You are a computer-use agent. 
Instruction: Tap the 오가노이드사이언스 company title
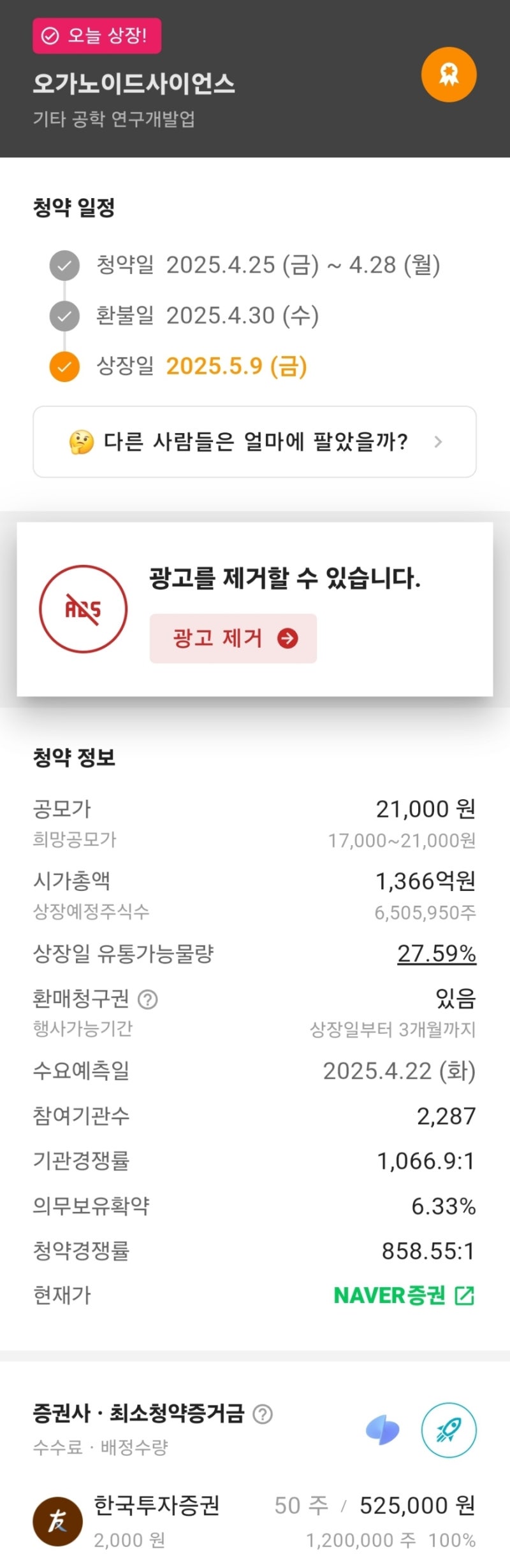(134, 83)
